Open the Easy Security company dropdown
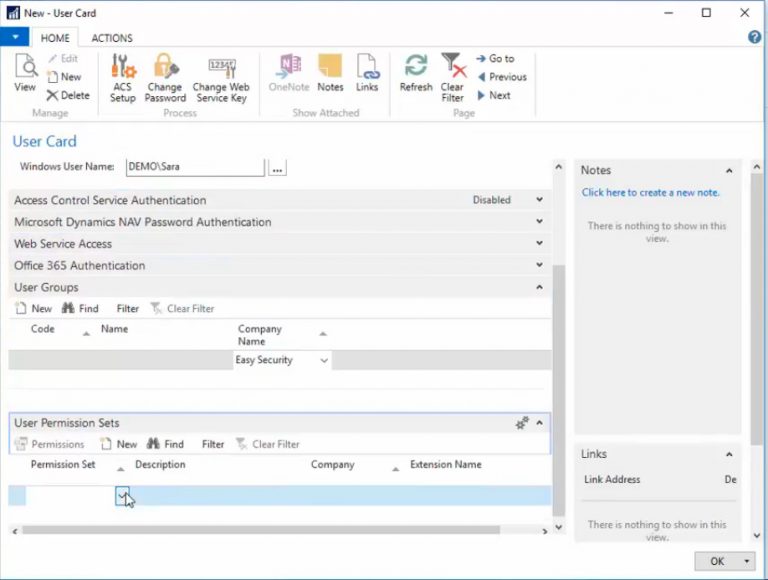The height and width of the screenshot is (580, 768). 324,361
